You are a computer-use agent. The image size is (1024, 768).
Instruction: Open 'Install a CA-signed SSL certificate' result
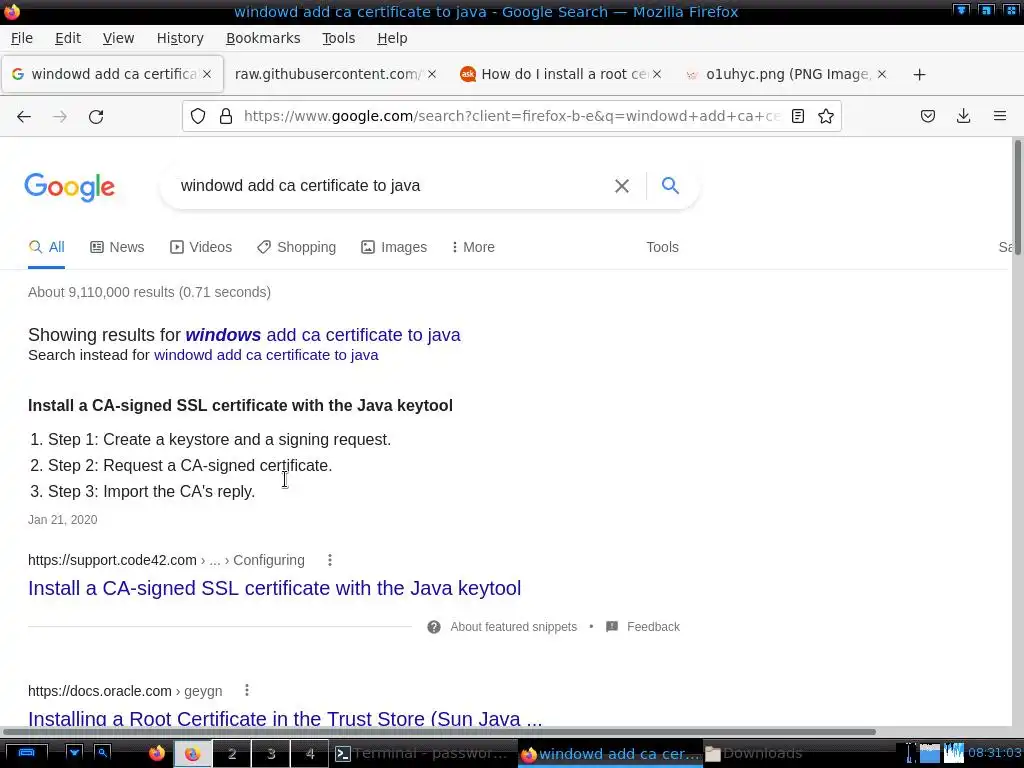pos(274,588)
